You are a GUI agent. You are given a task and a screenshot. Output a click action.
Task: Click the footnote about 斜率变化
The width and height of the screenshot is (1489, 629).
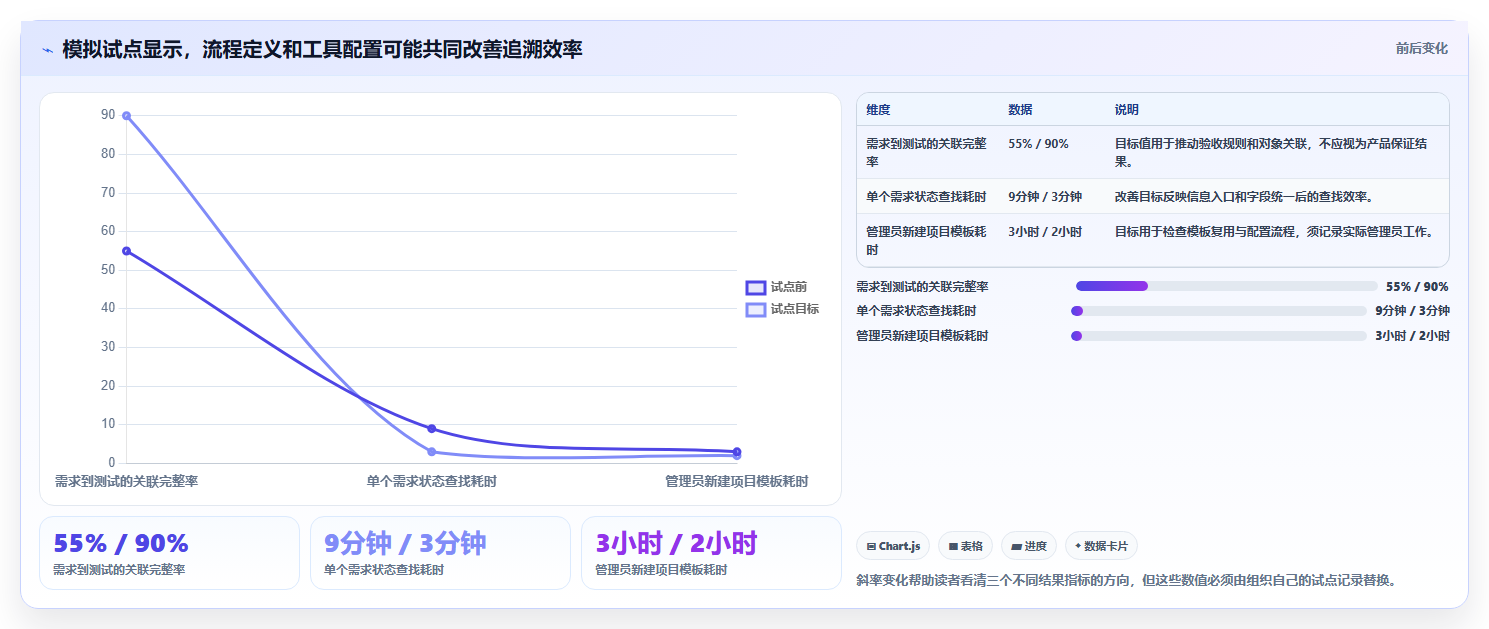(x=1126, y=579)
